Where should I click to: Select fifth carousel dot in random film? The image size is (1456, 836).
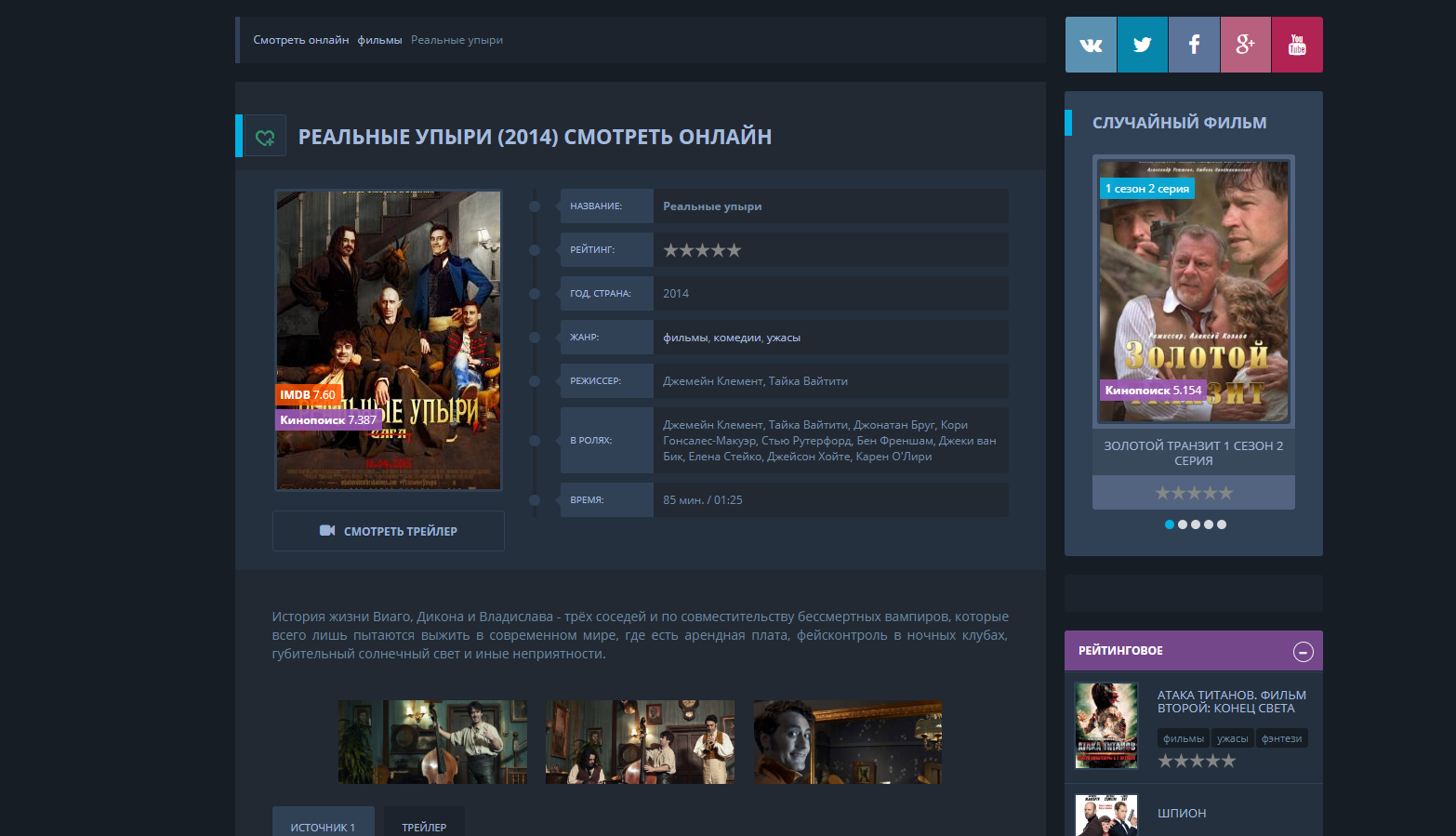click(x=1222, y=524)
